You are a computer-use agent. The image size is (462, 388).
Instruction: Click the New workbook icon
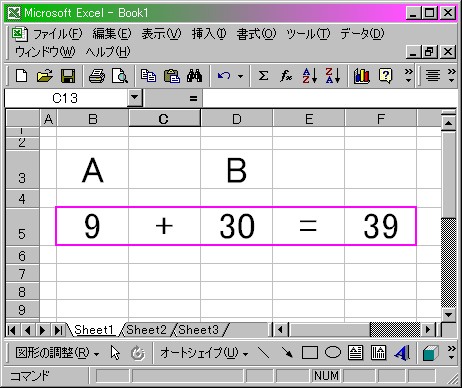[x=22, y=76]
